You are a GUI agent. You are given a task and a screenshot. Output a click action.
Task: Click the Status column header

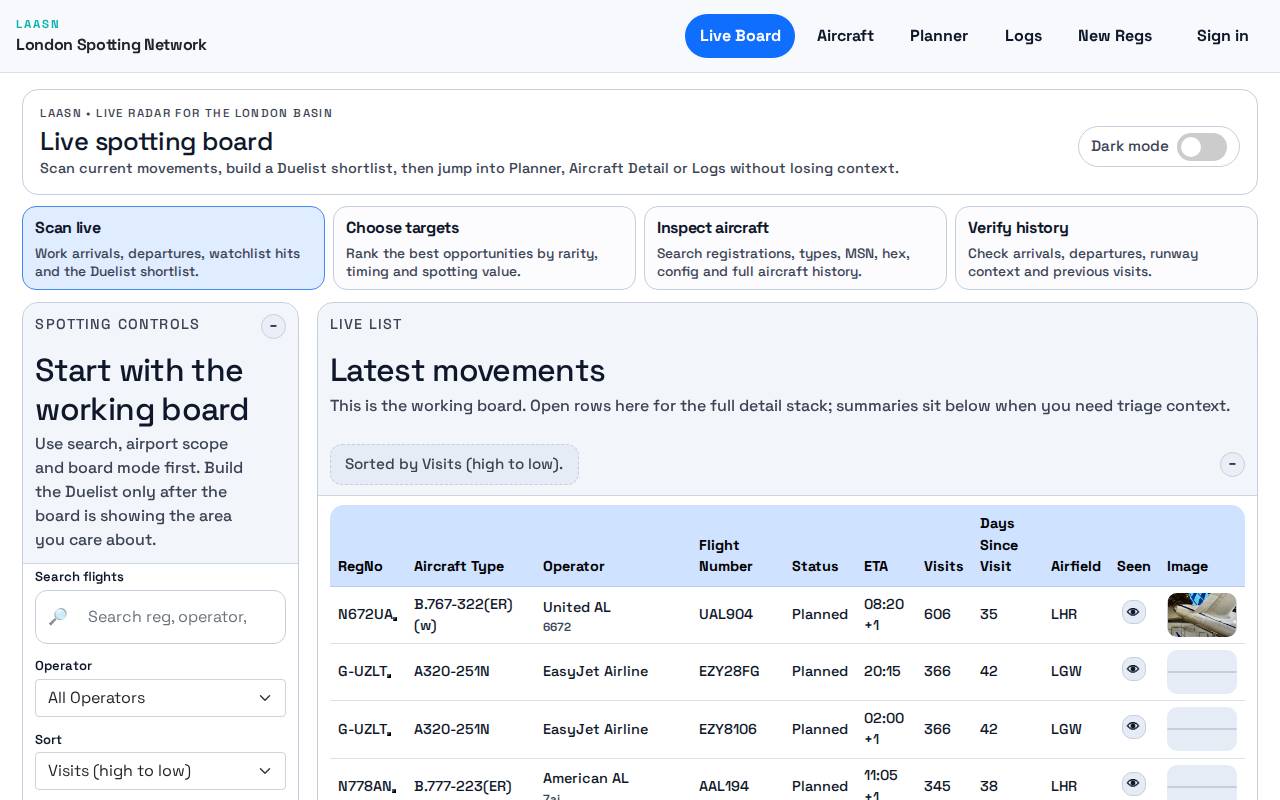tap(815, 567)
